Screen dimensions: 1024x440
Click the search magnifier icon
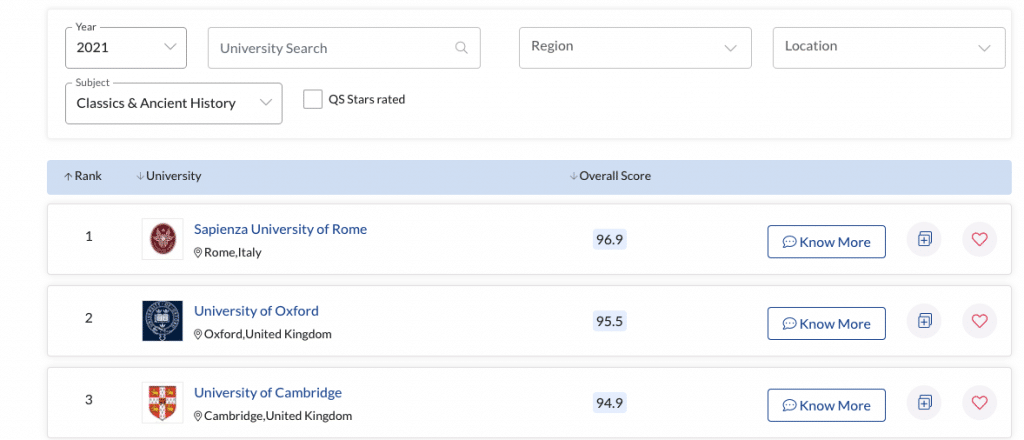click(461, 48)
